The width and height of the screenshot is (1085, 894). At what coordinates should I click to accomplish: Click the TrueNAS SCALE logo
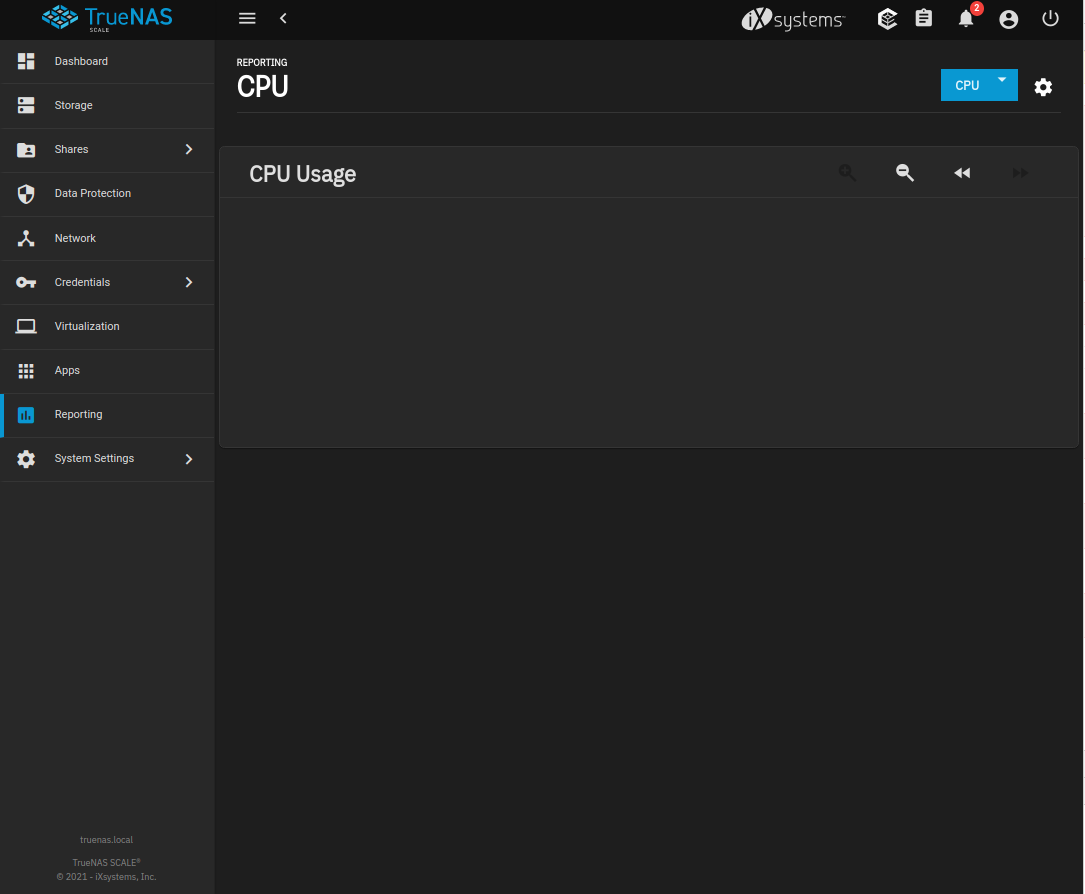(x=107, y=18)
